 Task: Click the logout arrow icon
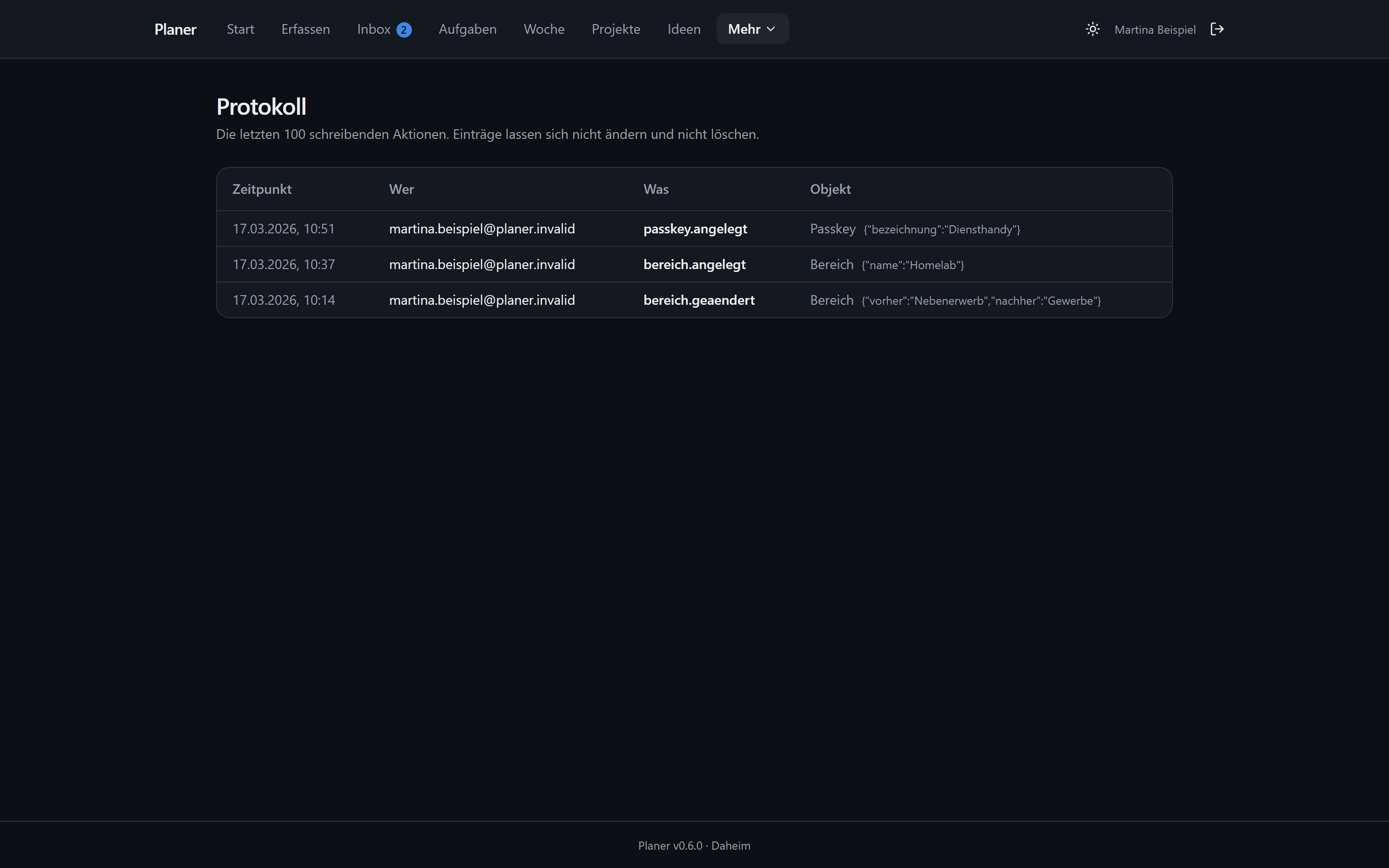[x=1217, y=29]
